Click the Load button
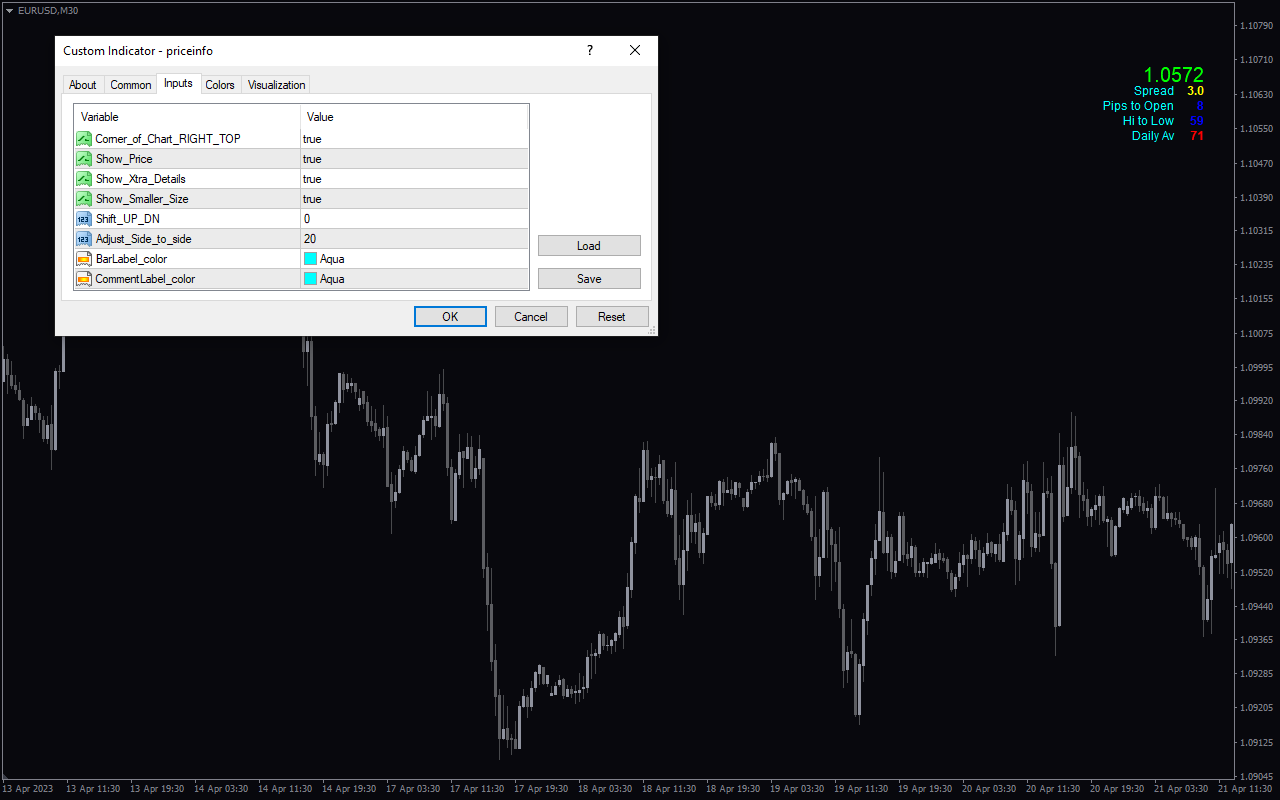The width and height of the screenshot is (1280, 800). pyautogui.click(x=589, y=246)
